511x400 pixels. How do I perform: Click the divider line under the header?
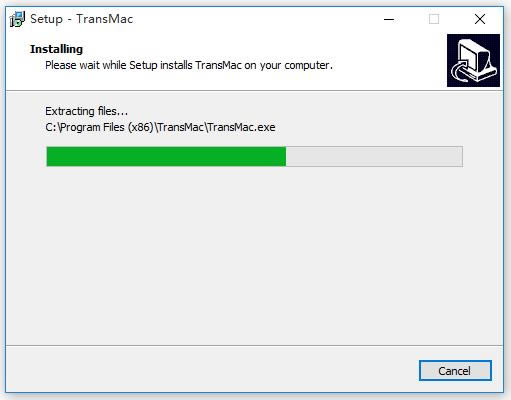click(x=254, y=90)
